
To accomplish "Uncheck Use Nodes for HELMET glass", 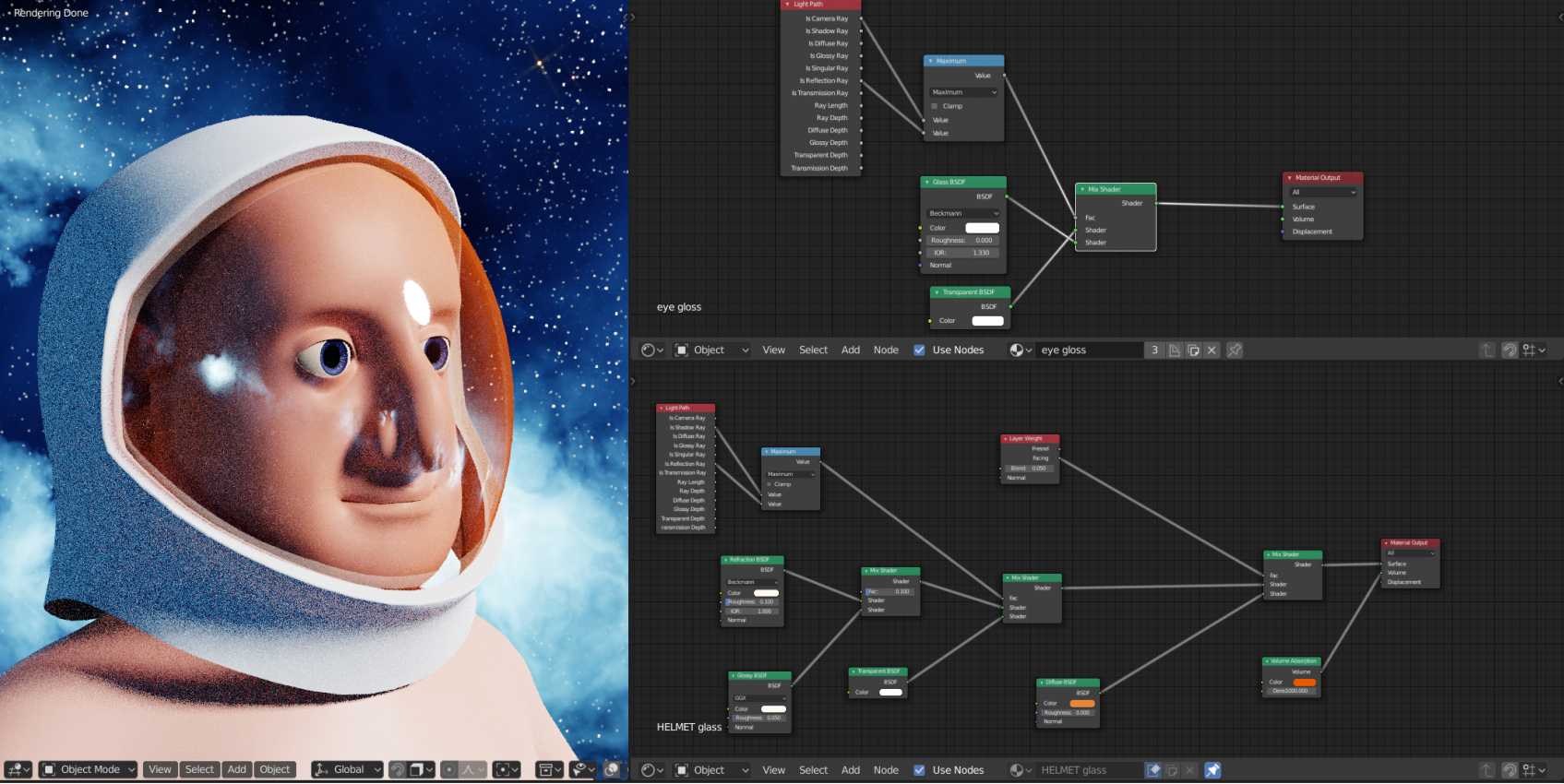I will point(919,770).
